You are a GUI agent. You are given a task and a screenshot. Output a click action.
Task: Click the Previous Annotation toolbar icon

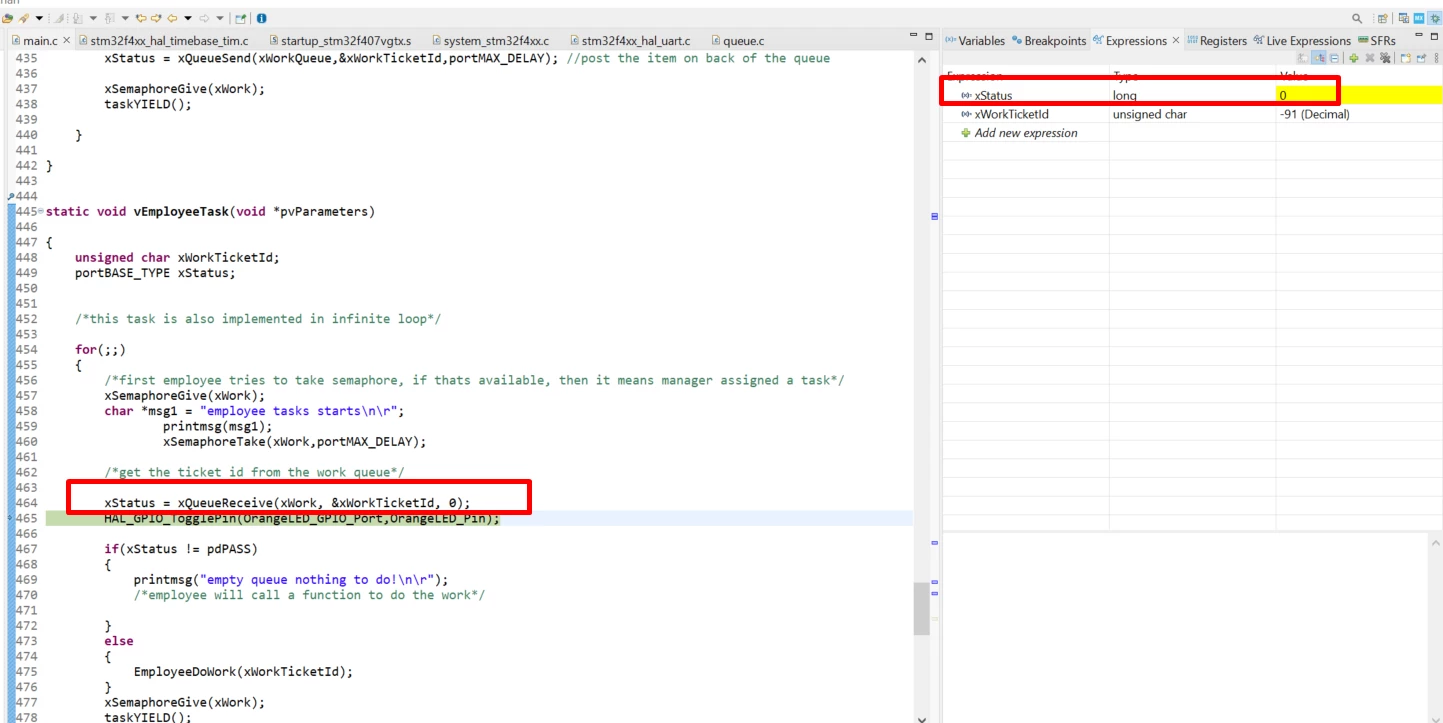tap(110, 18)
